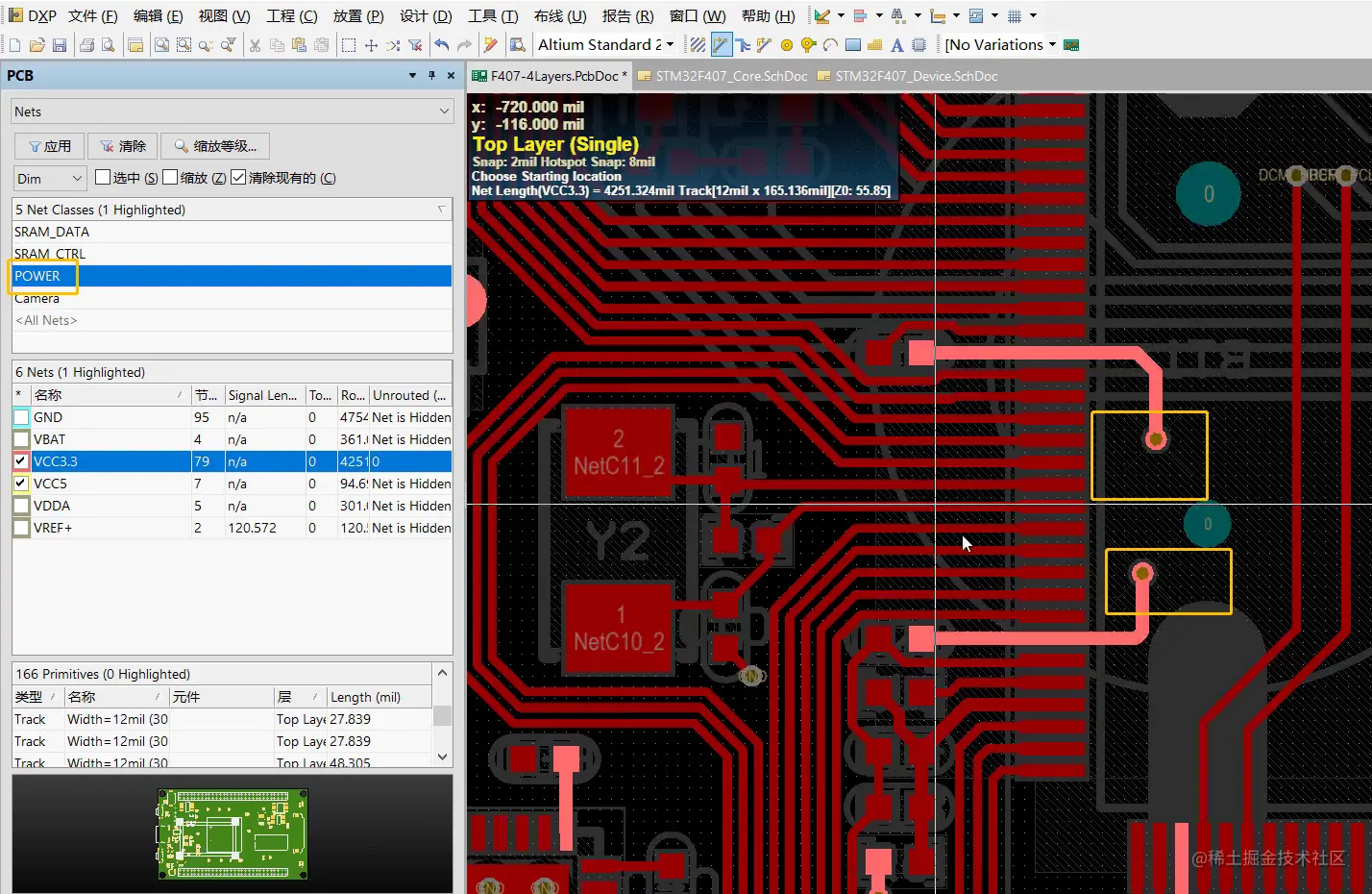
Task: Click the PCB board preview thumbnail
Action: 233,834
